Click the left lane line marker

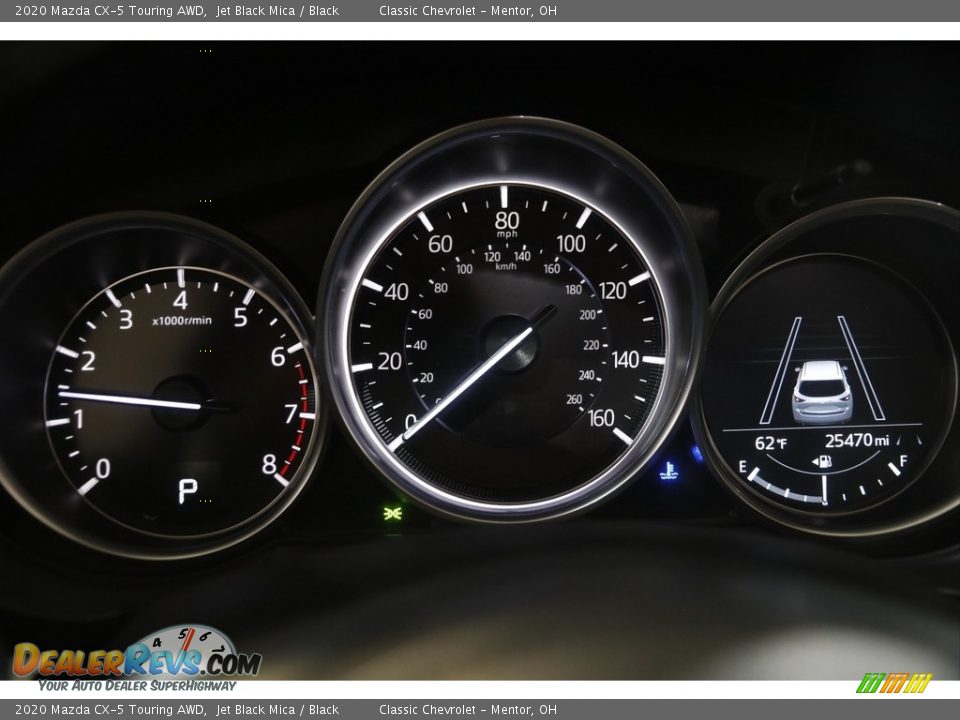(x=781, y=370)
